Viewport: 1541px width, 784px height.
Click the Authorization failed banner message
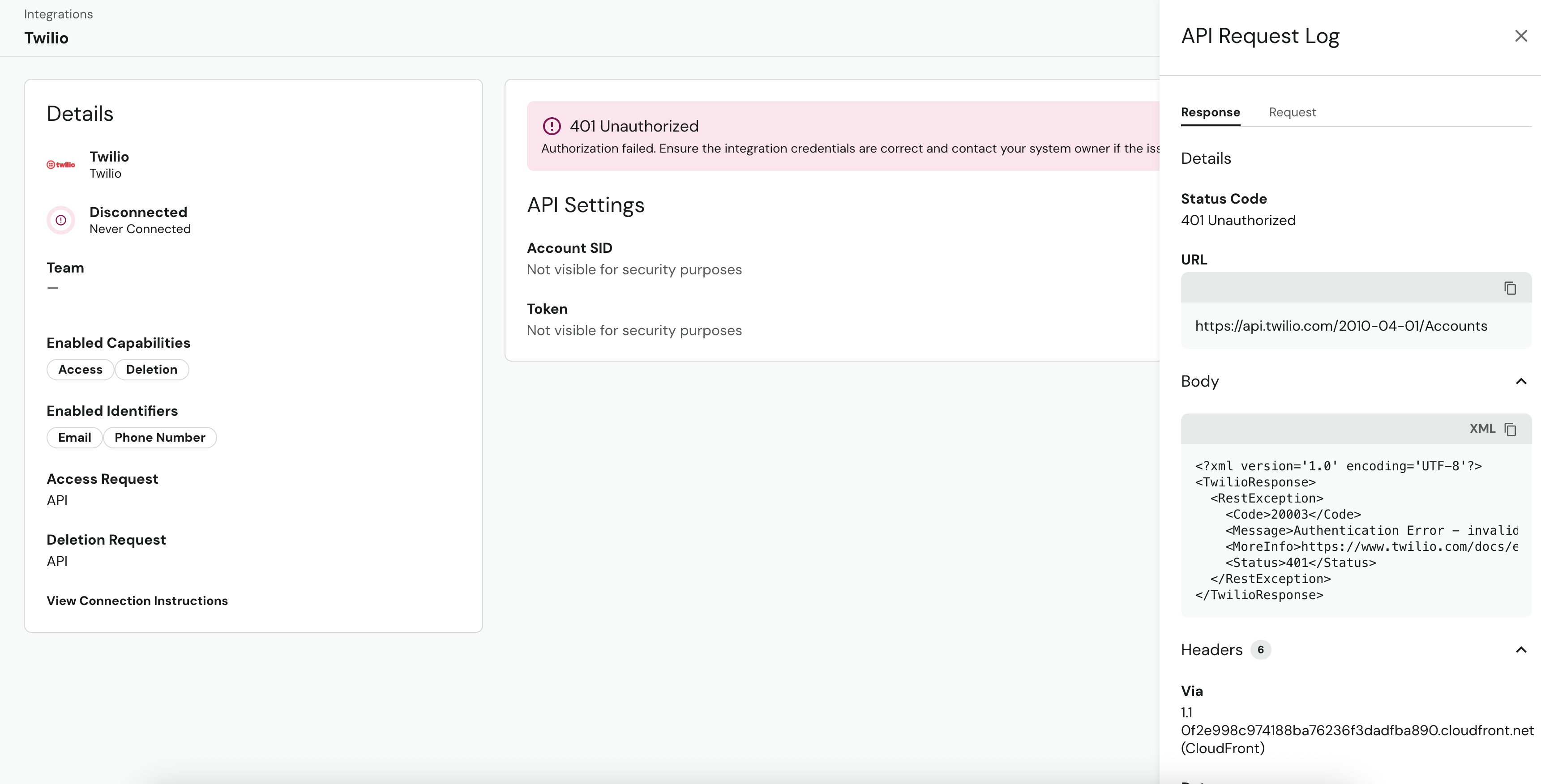[x=850, y=148]
